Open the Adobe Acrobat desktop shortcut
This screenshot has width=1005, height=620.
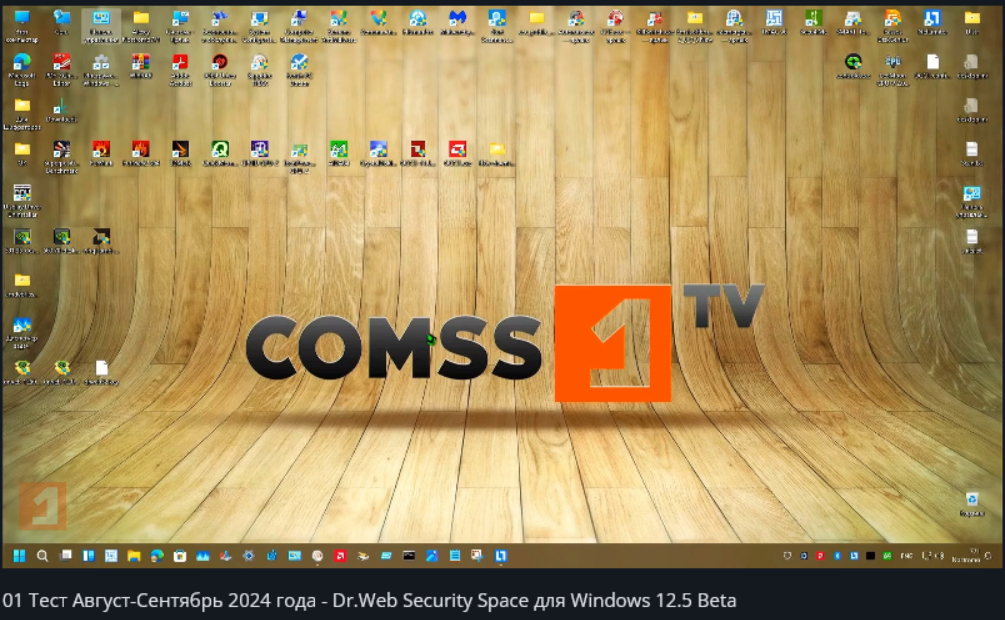pos(180,70)
